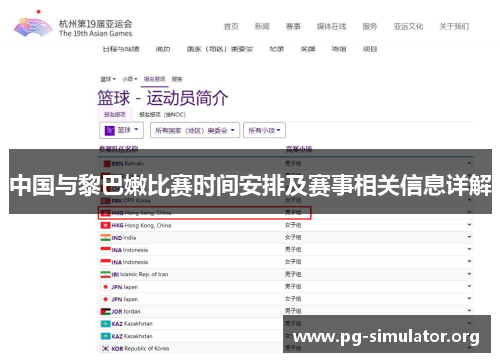500x362 pixels.
Task: Go to the 纪录 records page
Action: (x=277, y=49)
